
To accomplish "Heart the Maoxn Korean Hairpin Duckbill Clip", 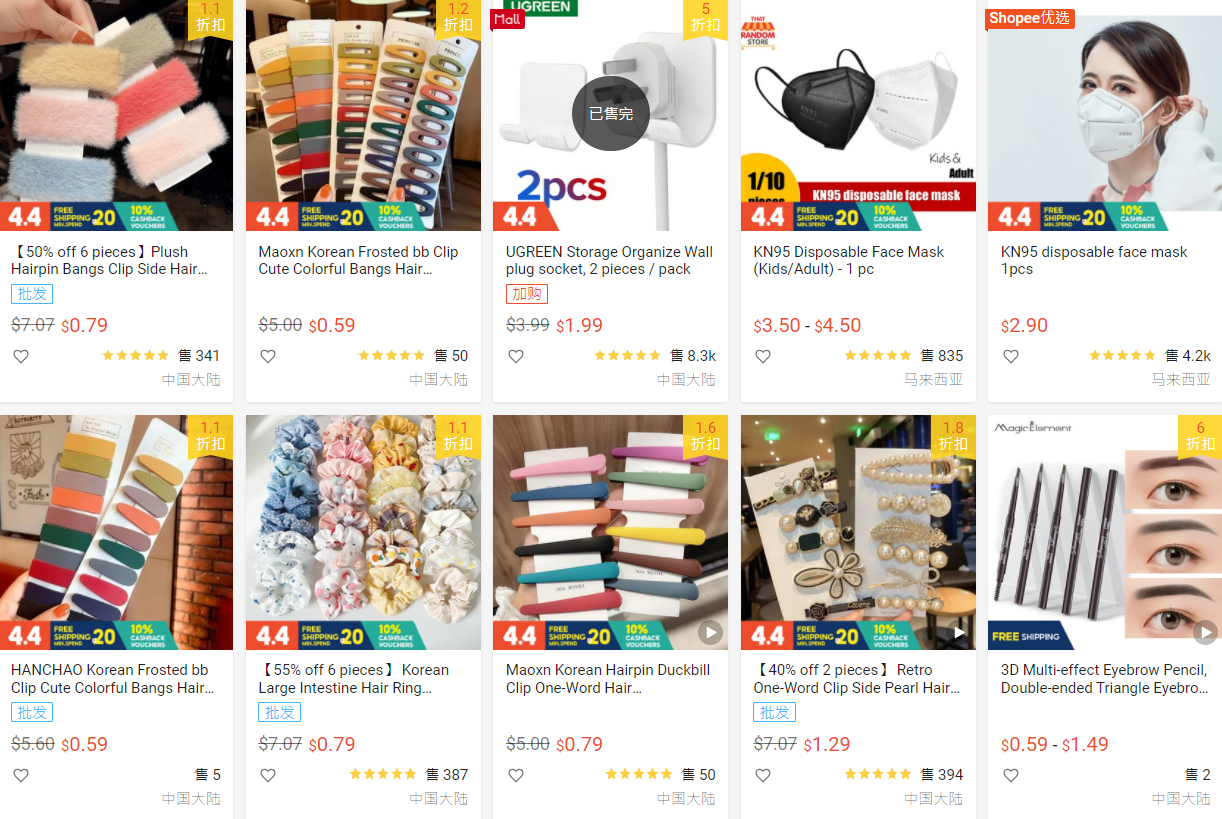I will click(516, 775).
